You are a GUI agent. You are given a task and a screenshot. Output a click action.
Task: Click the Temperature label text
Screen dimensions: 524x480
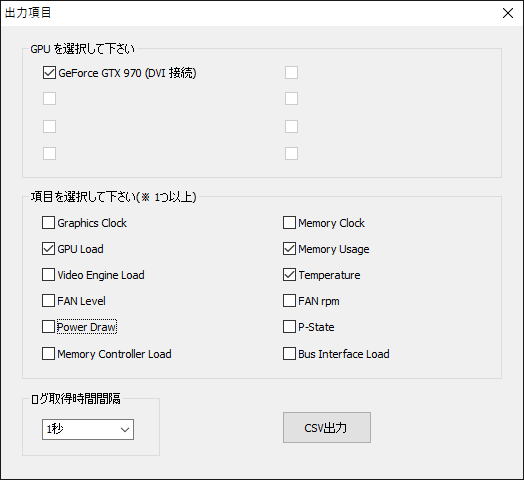tap(330, 275)
